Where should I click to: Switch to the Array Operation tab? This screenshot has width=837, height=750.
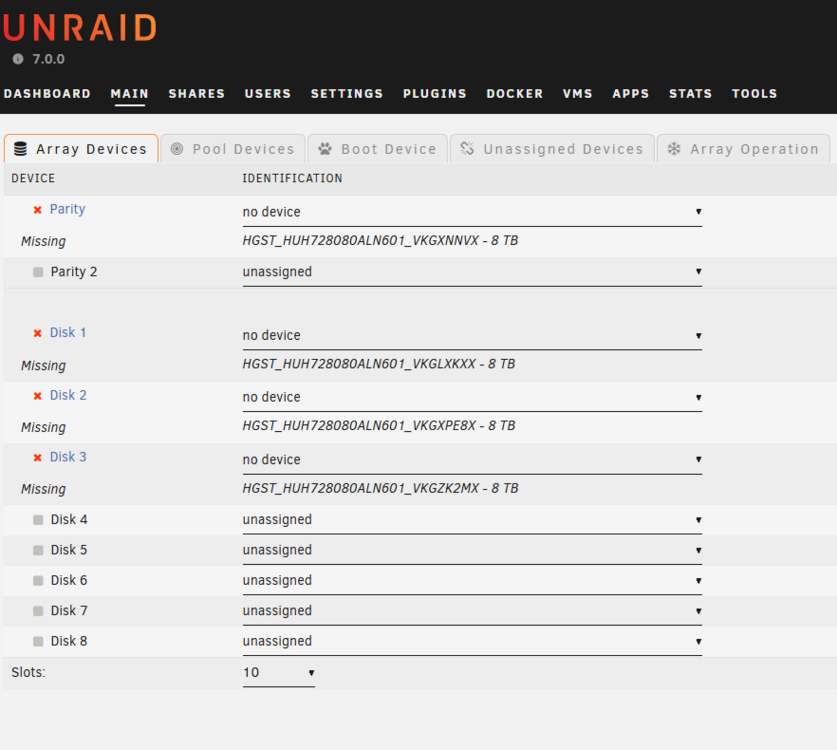744,148
